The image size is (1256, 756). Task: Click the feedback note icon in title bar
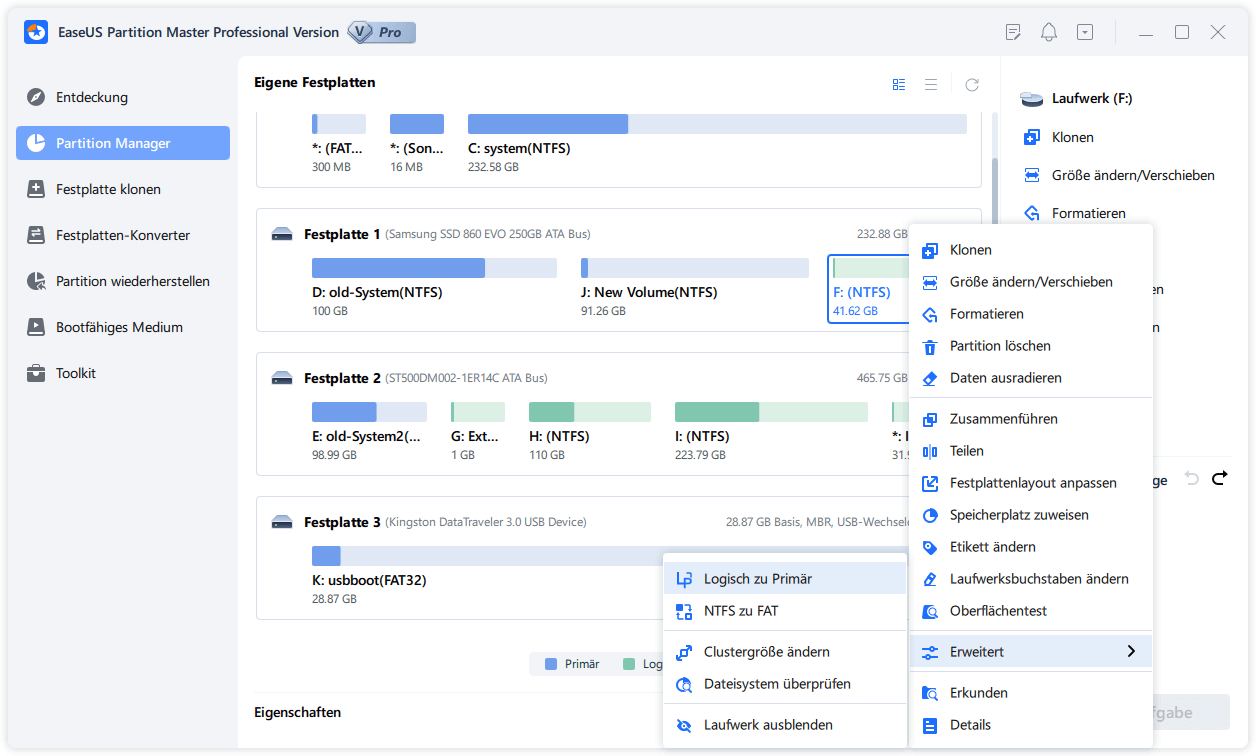(x=1013, y=32)
